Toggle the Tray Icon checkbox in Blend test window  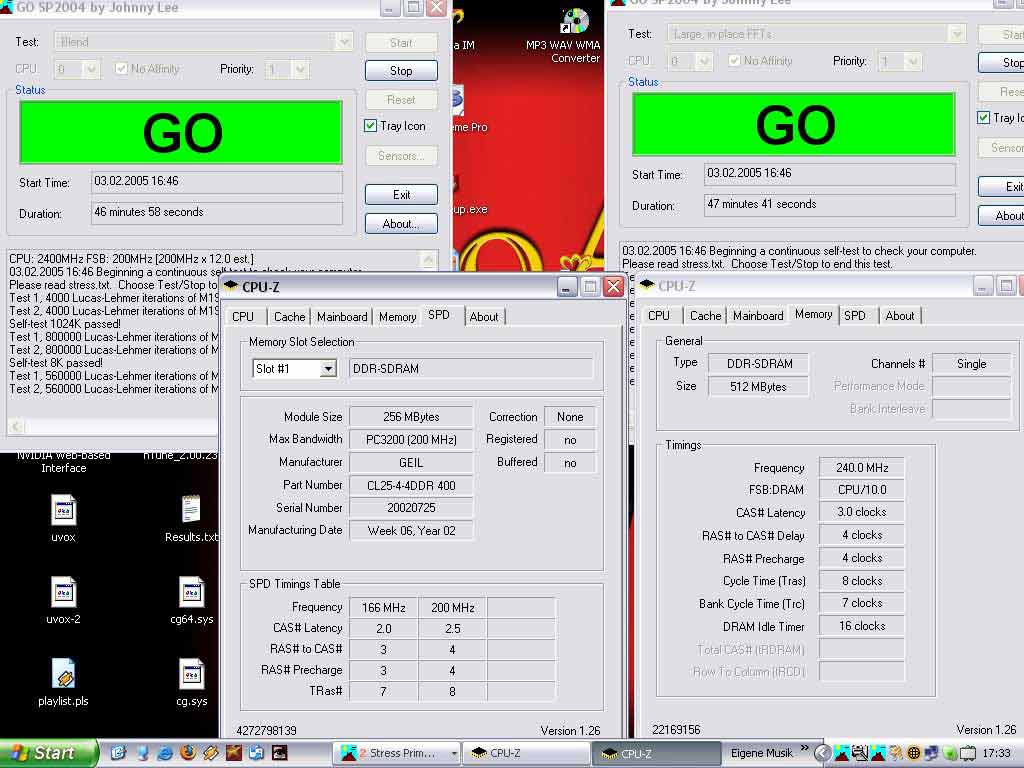(x=370, y=125)
